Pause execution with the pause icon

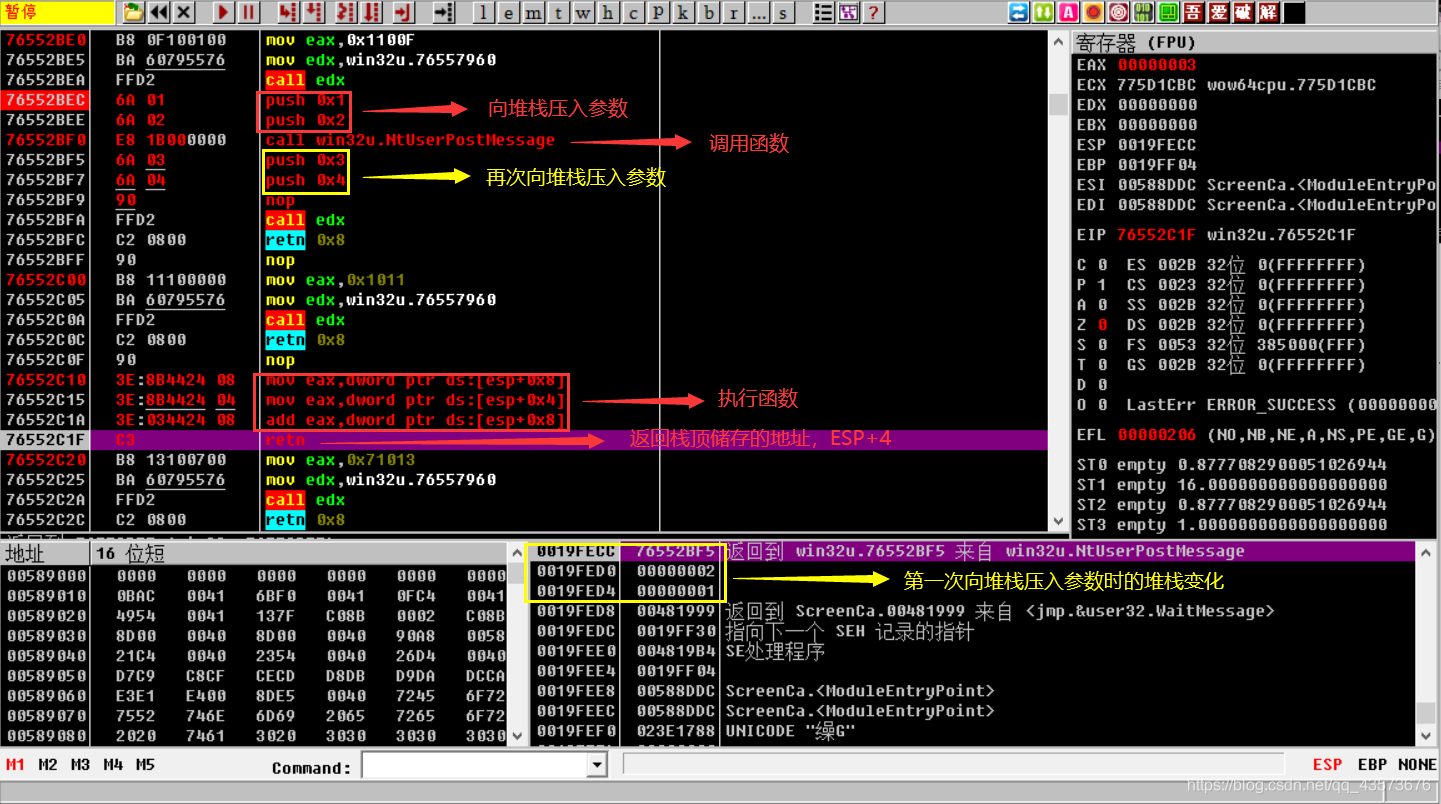249,13
